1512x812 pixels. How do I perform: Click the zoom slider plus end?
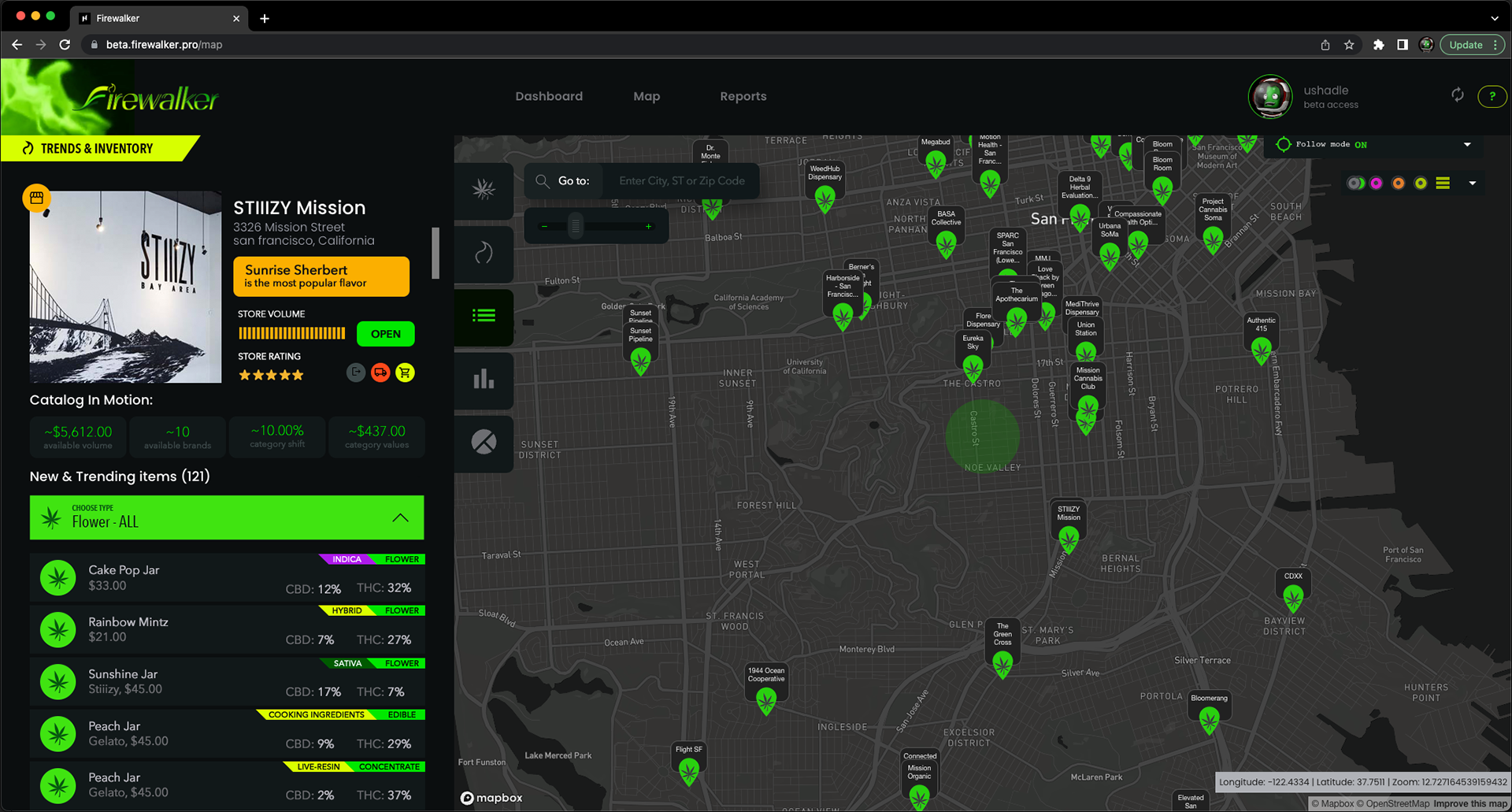648,226
